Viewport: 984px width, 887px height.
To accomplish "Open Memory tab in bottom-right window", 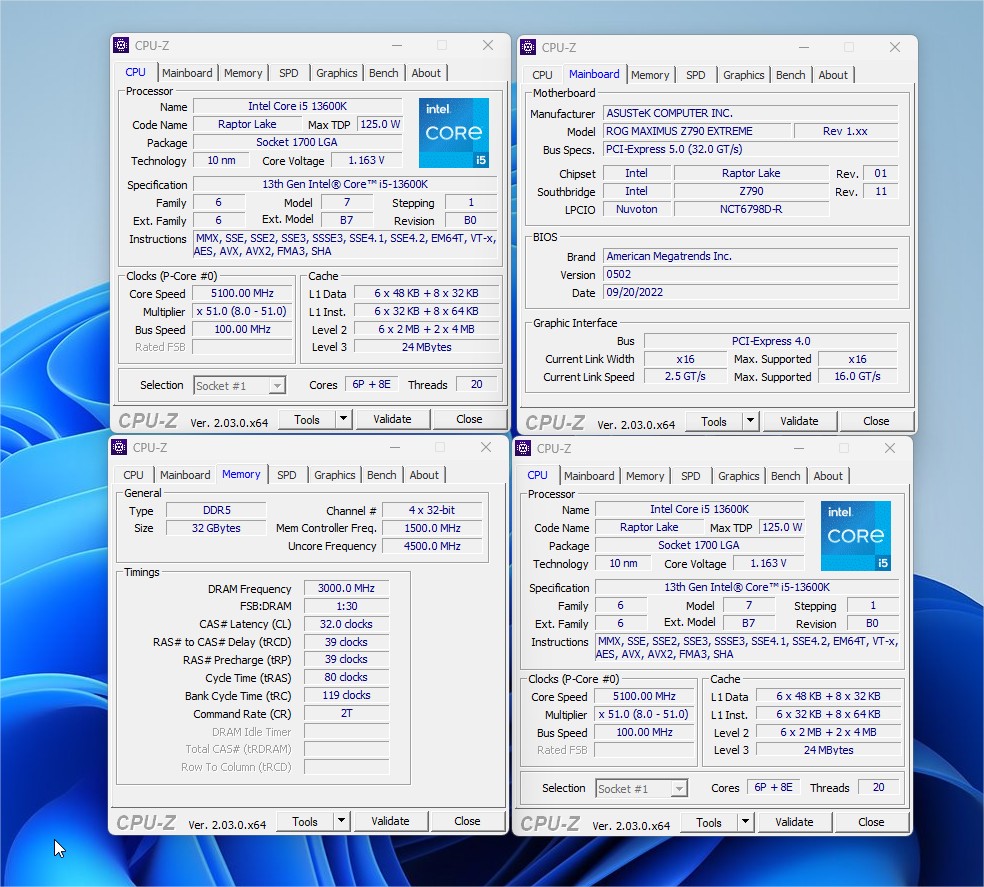I will [x=645, y=476].
